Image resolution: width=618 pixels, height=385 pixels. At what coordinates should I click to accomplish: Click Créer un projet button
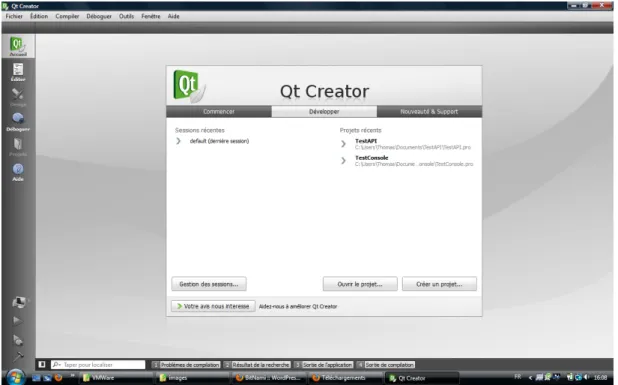click(x=439, y=284)
